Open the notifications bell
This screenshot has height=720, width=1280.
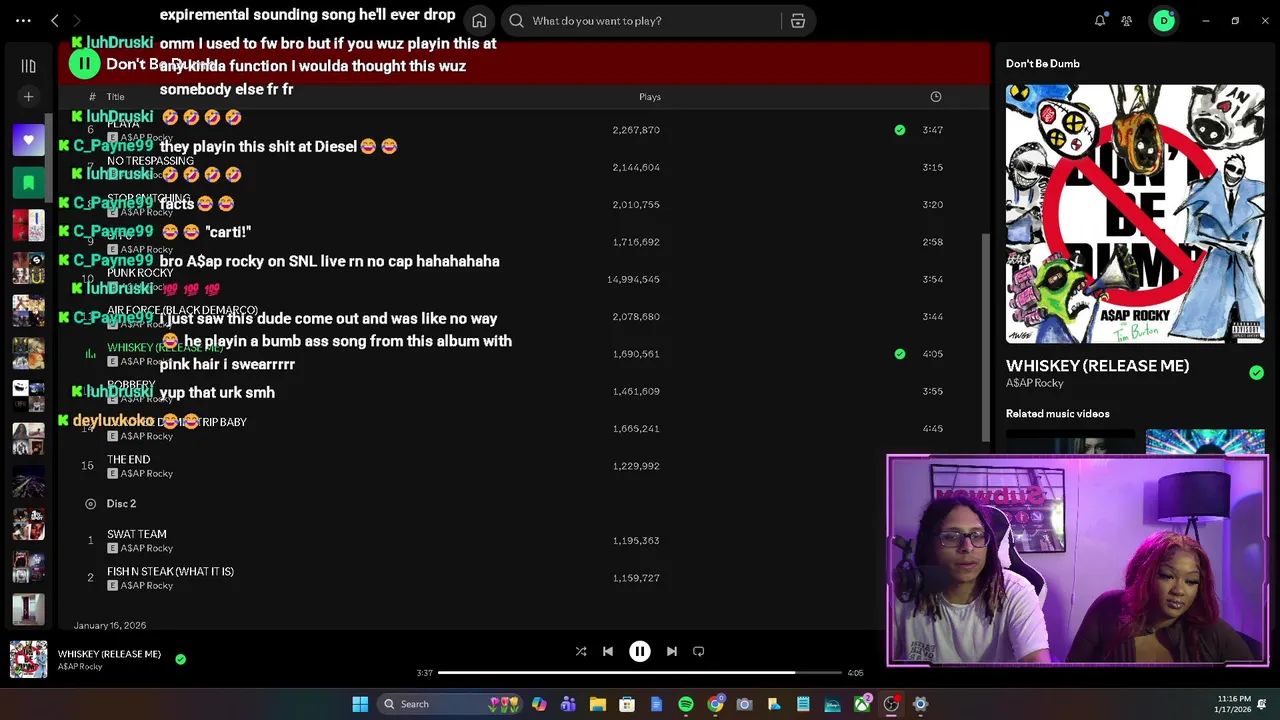tap(1100, 20)
